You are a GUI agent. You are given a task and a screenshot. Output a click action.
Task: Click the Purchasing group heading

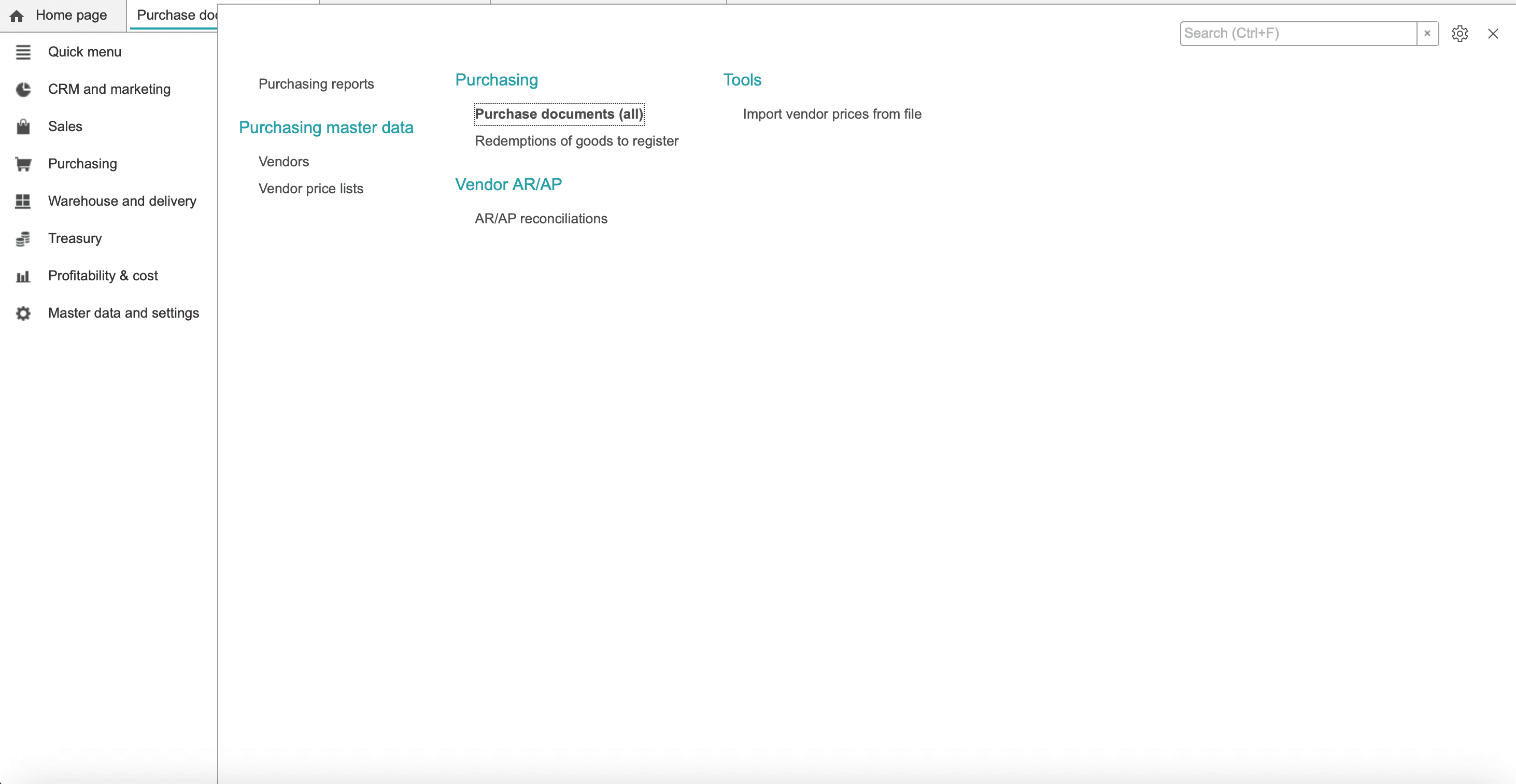(497, 79)
